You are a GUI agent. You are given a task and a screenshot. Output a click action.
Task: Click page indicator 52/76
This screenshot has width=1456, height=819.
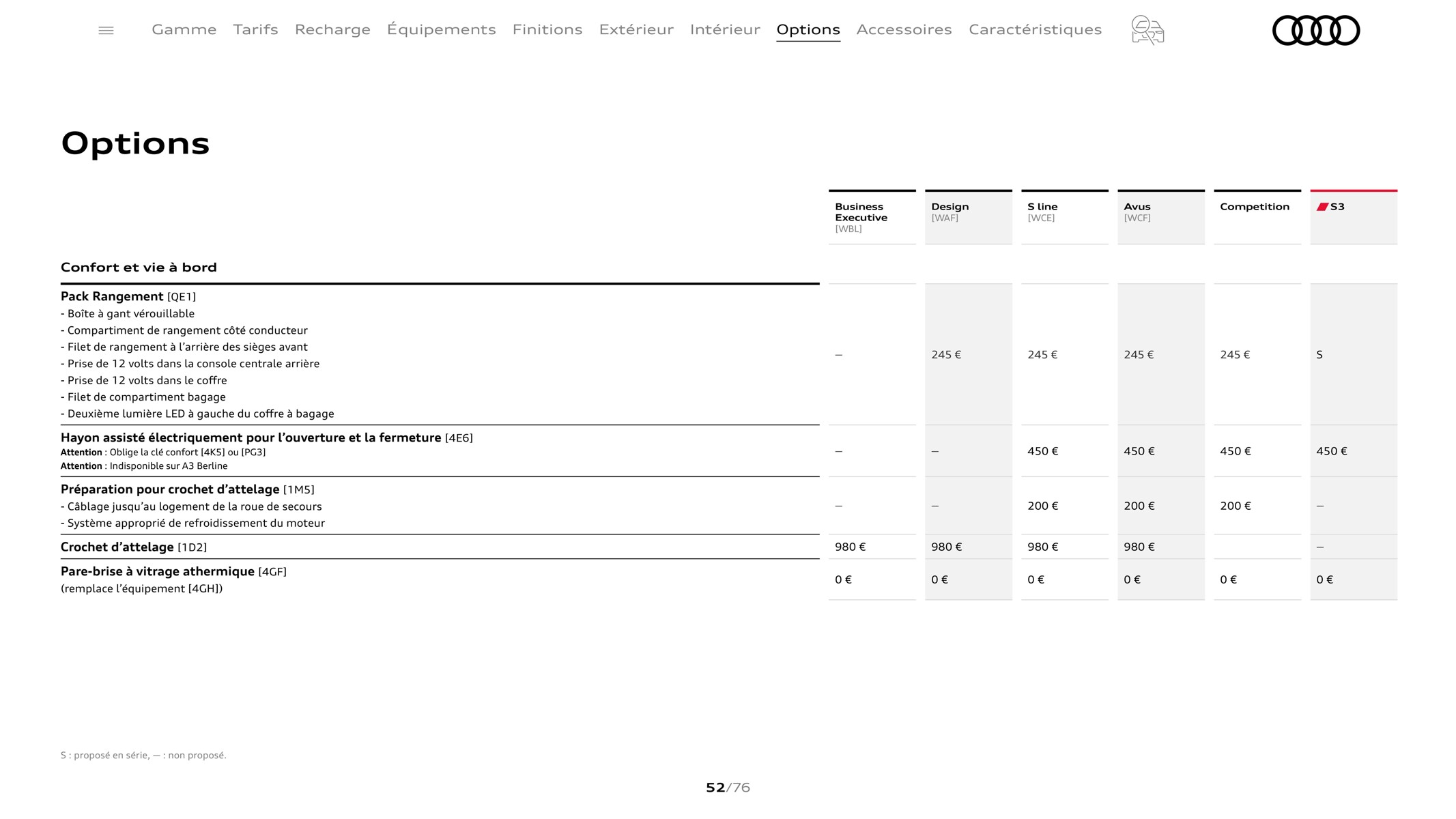point(728,788)
